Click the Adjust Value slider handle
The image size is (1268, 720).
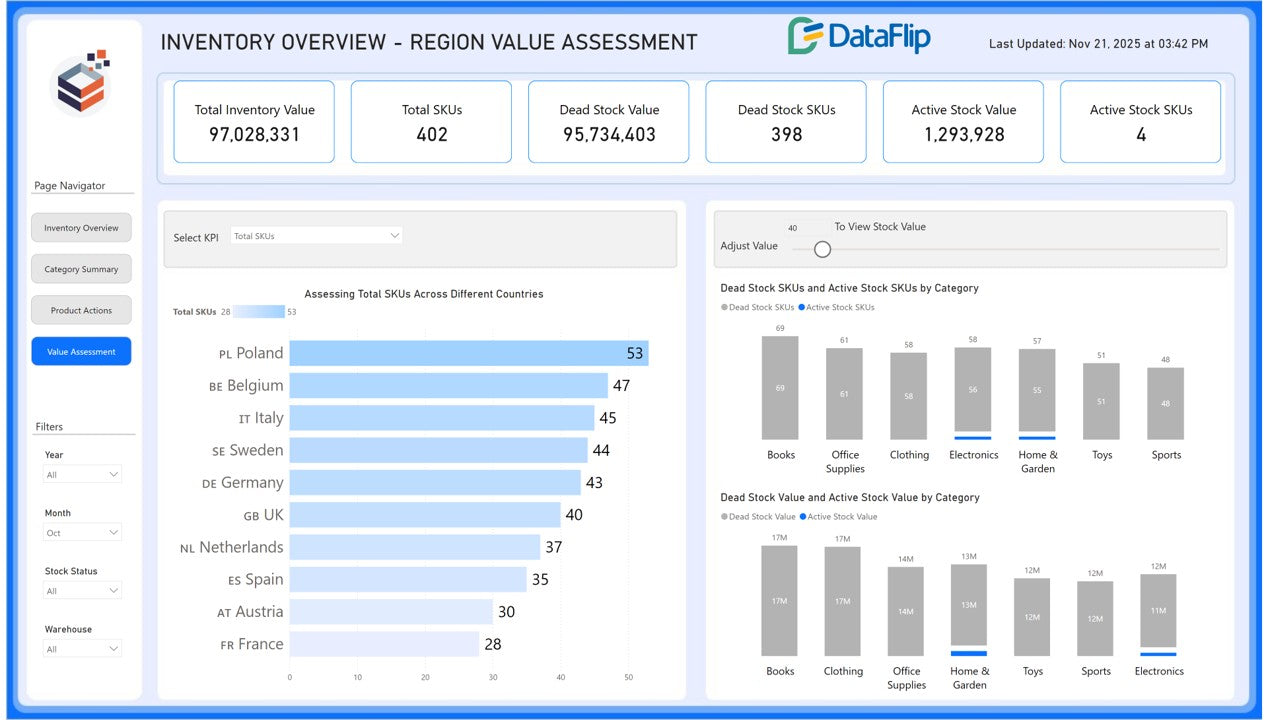822,249
